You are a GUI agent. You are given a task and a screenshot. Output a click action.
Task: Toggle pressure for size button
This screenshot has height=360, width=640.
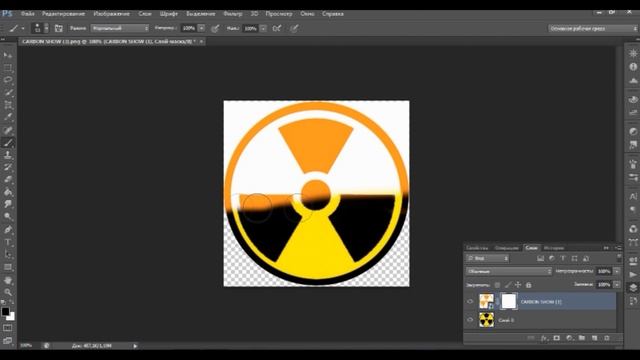pos(294,28)
